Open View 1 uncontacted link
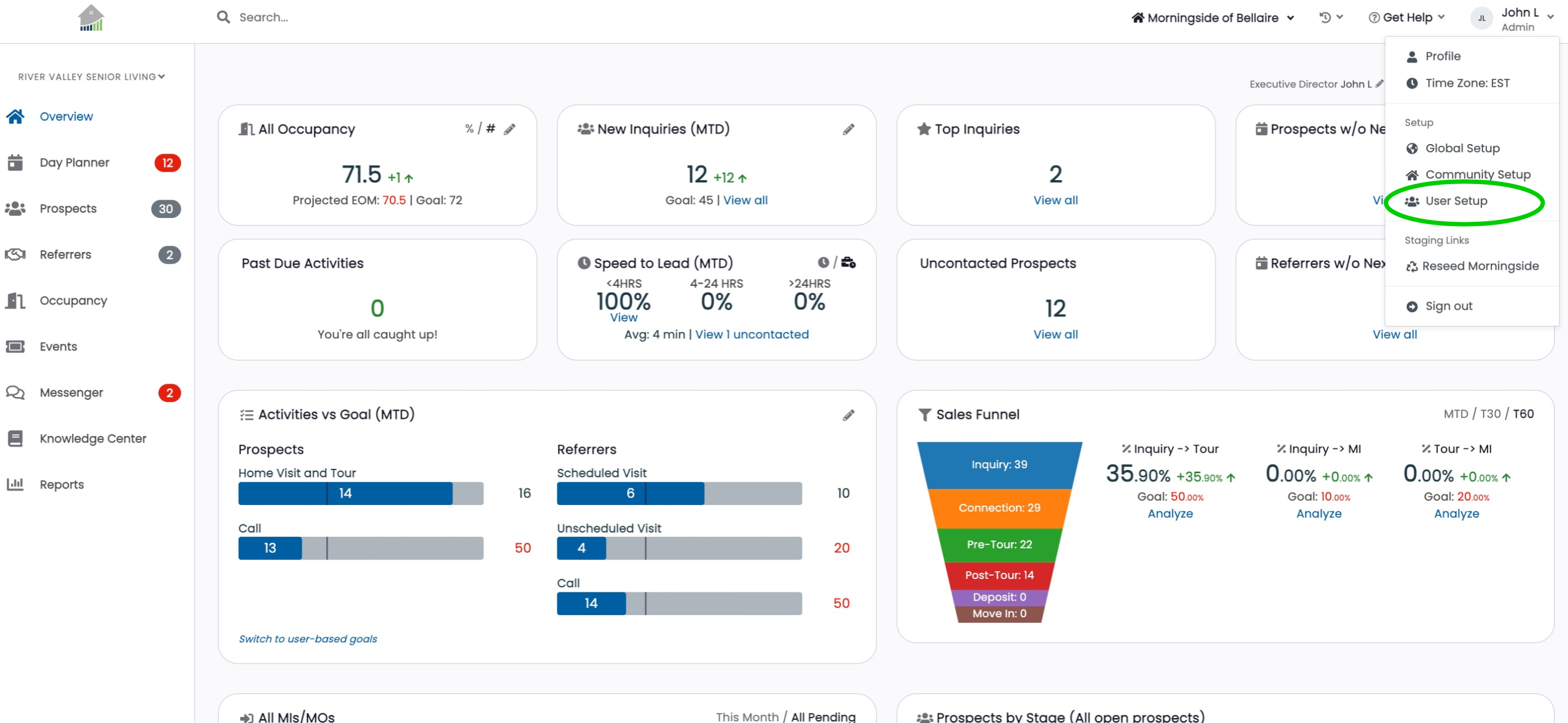This screenshot has width=1568, height=723. pos(751,334)
